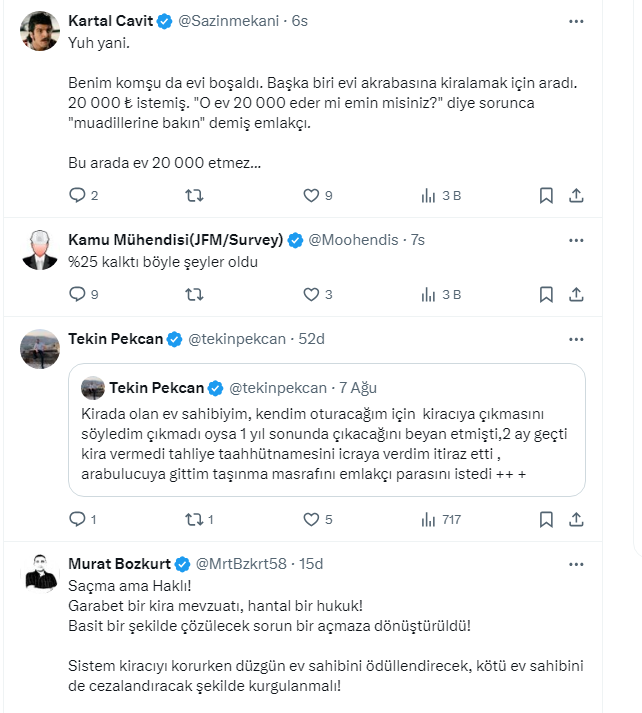Like Kamu Mühendisi's tweet
This screenshot has width=642, height=713.
coord(310,294)
